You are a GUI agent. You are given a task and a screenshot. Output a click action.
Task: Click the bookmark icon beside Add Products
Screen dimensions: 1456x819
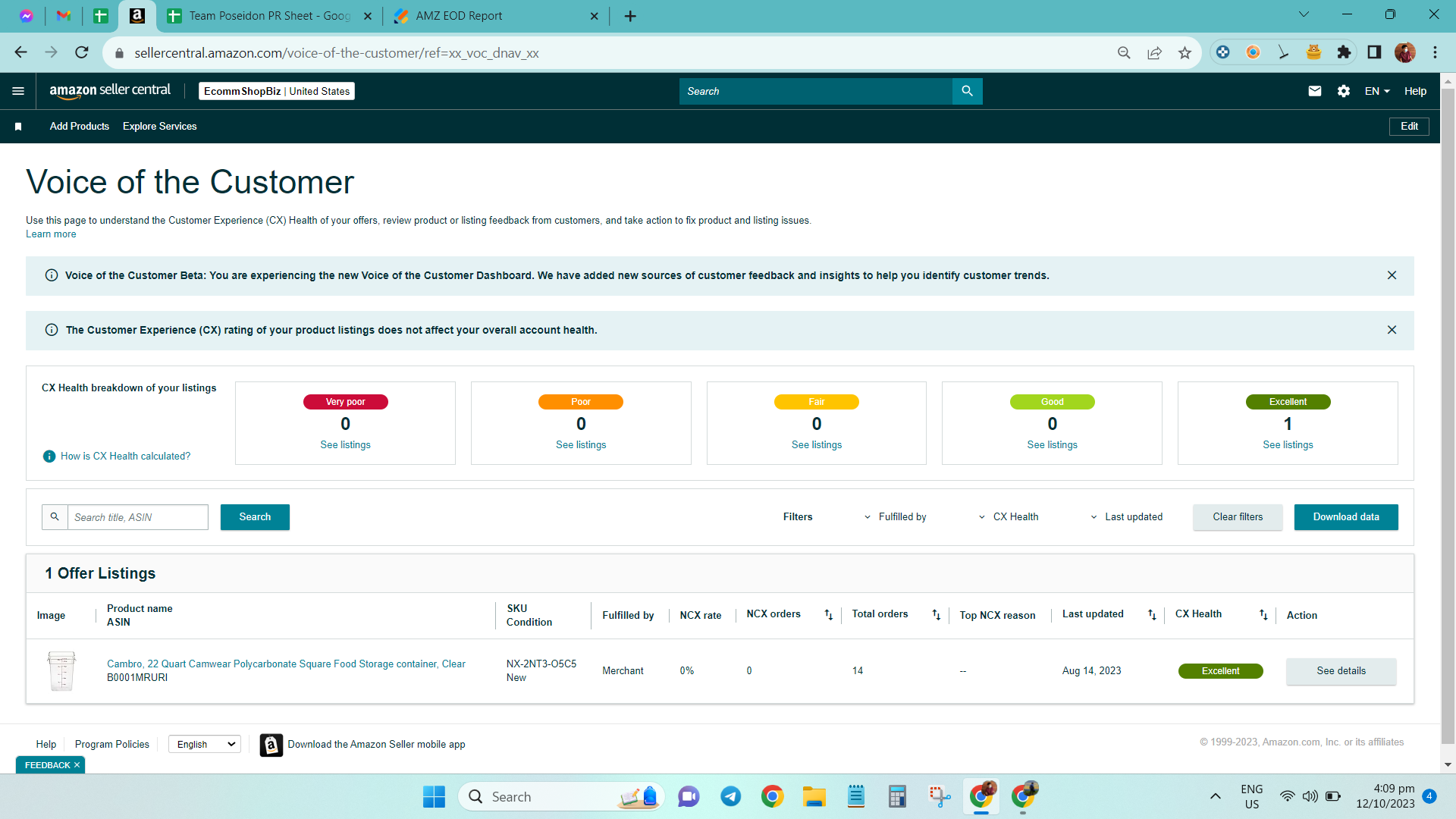click(18, 127)
